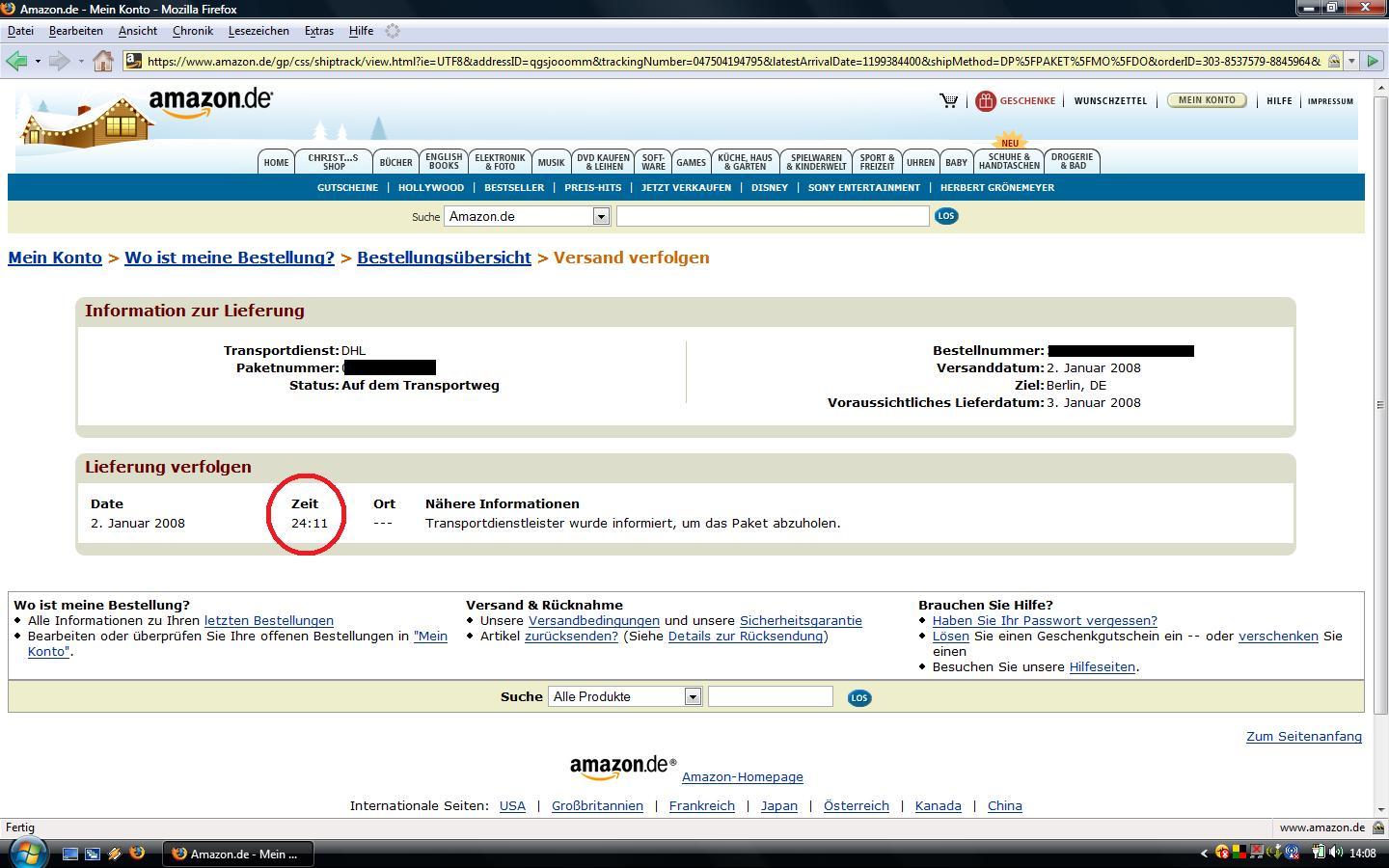Open the Datei menu
This screenshot has width=1389, height=868.
coord(20,31)
